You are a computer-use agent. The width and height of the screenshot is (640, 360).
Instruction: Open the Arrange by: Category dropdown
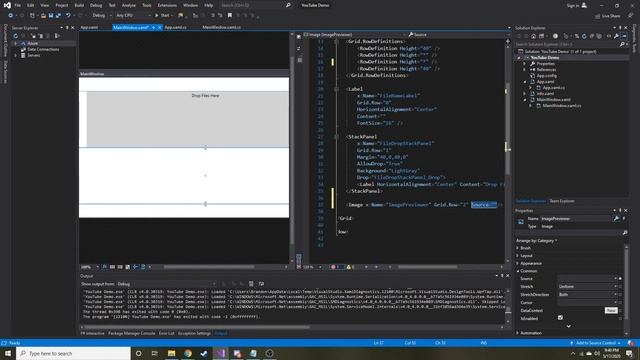pos(536,241)
